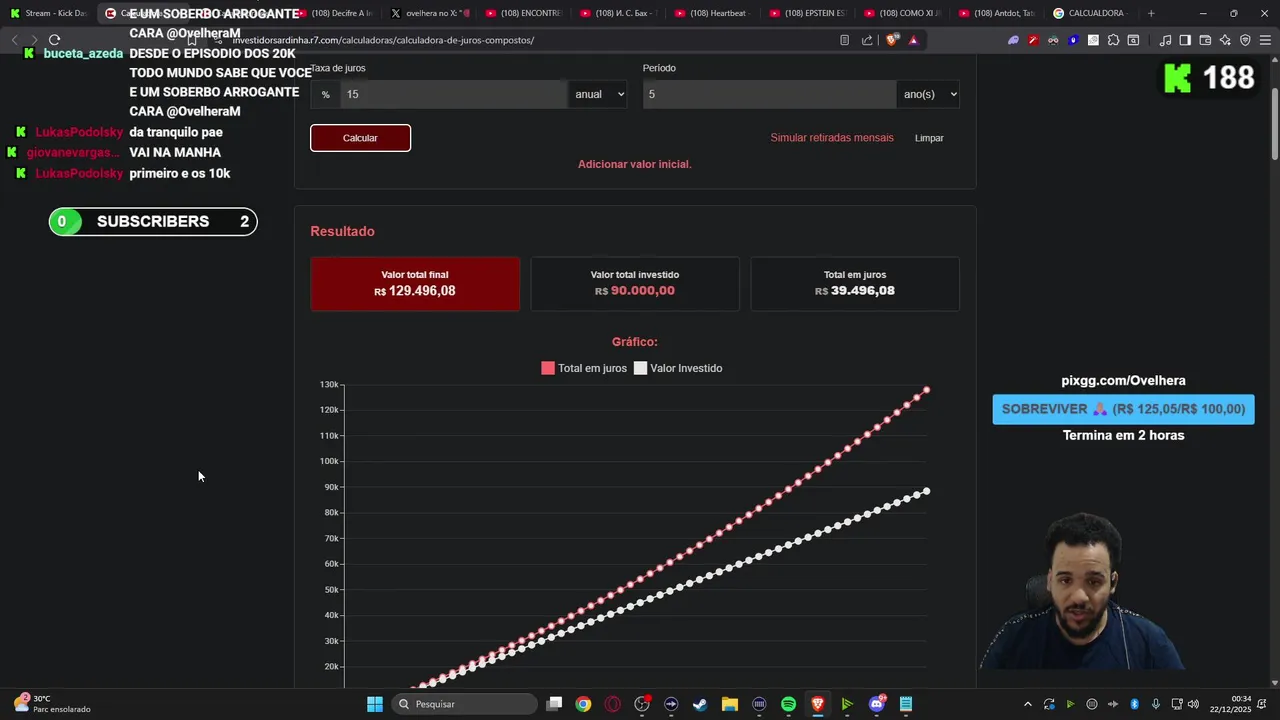This screenshot has height=720, width=1280.
Task: Click the Período input field
Action: pyautogui.click(x=769, y=94)
